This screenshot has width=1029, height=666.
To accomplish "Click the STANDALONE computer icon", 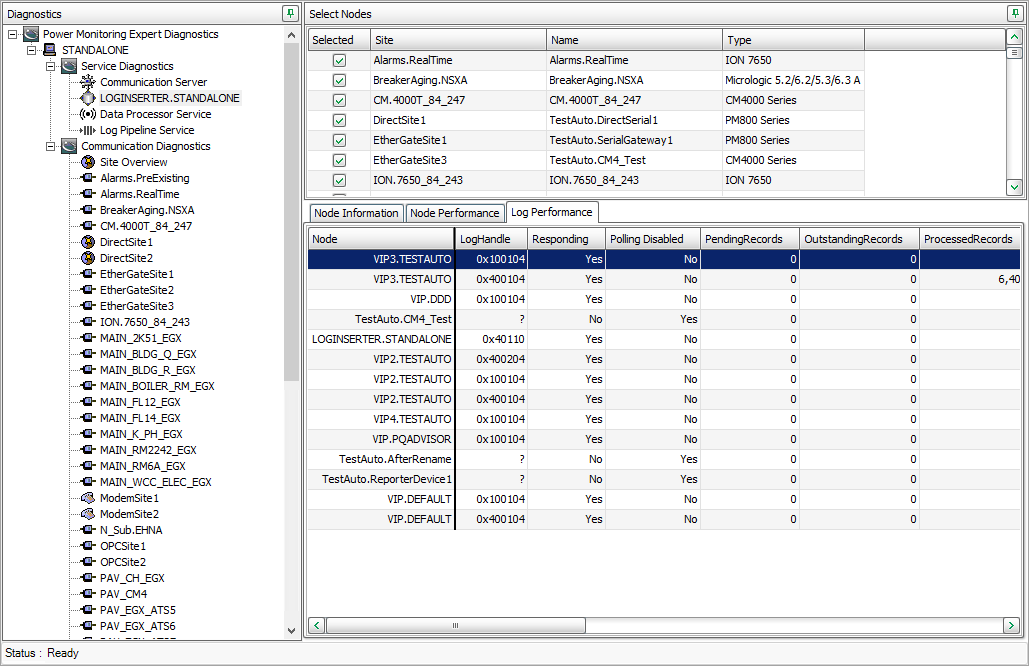I will pyautogui.click(x=50, y=50).
